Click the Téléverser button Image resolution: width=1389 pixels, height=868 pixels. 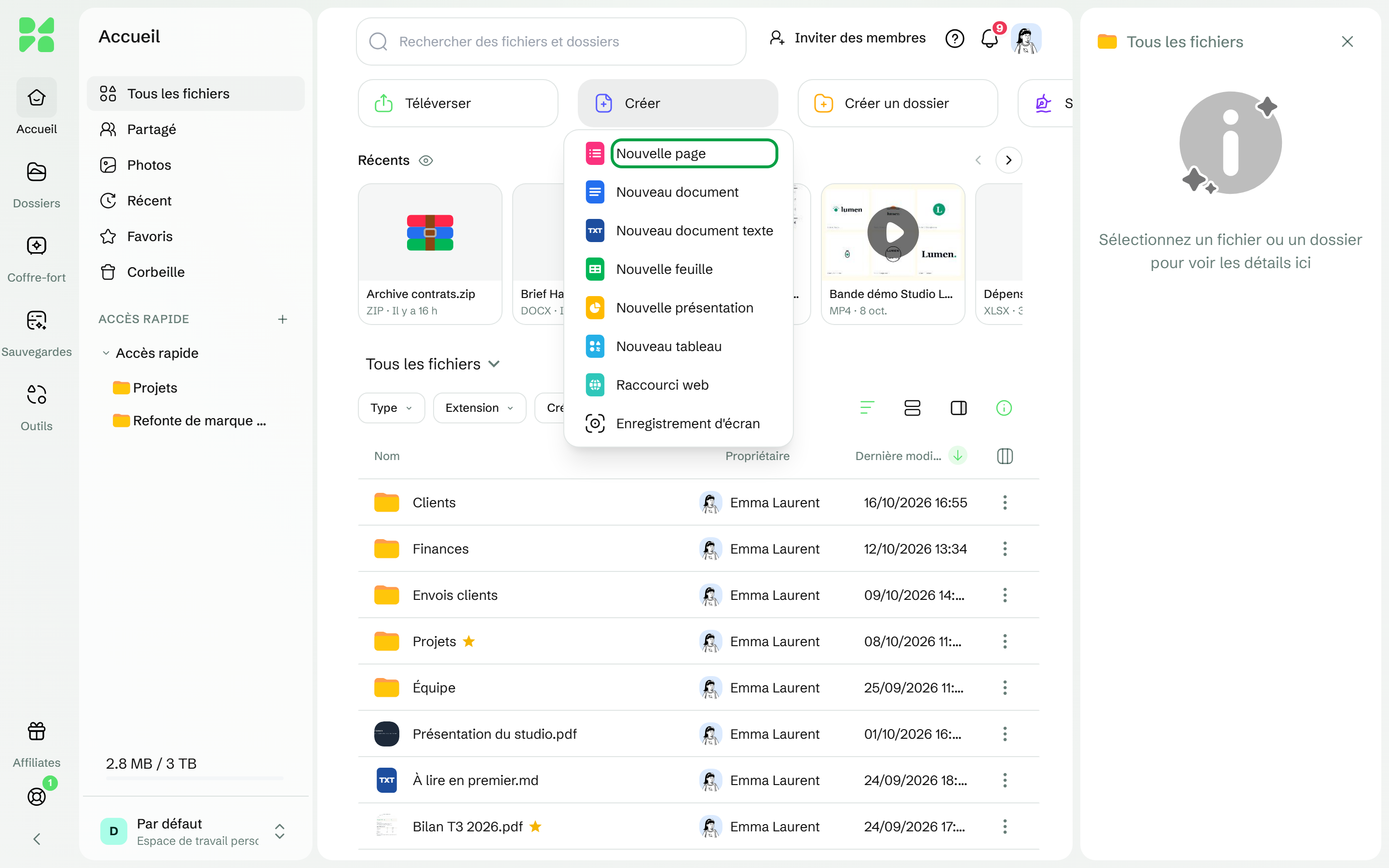tap(458, 103)
